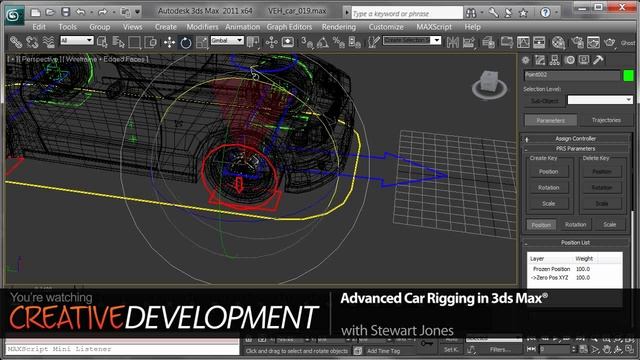Expand the Quick Access toolbar dropdown arrow
Viewport: 640px width, 360px height.
coord(138,12)
